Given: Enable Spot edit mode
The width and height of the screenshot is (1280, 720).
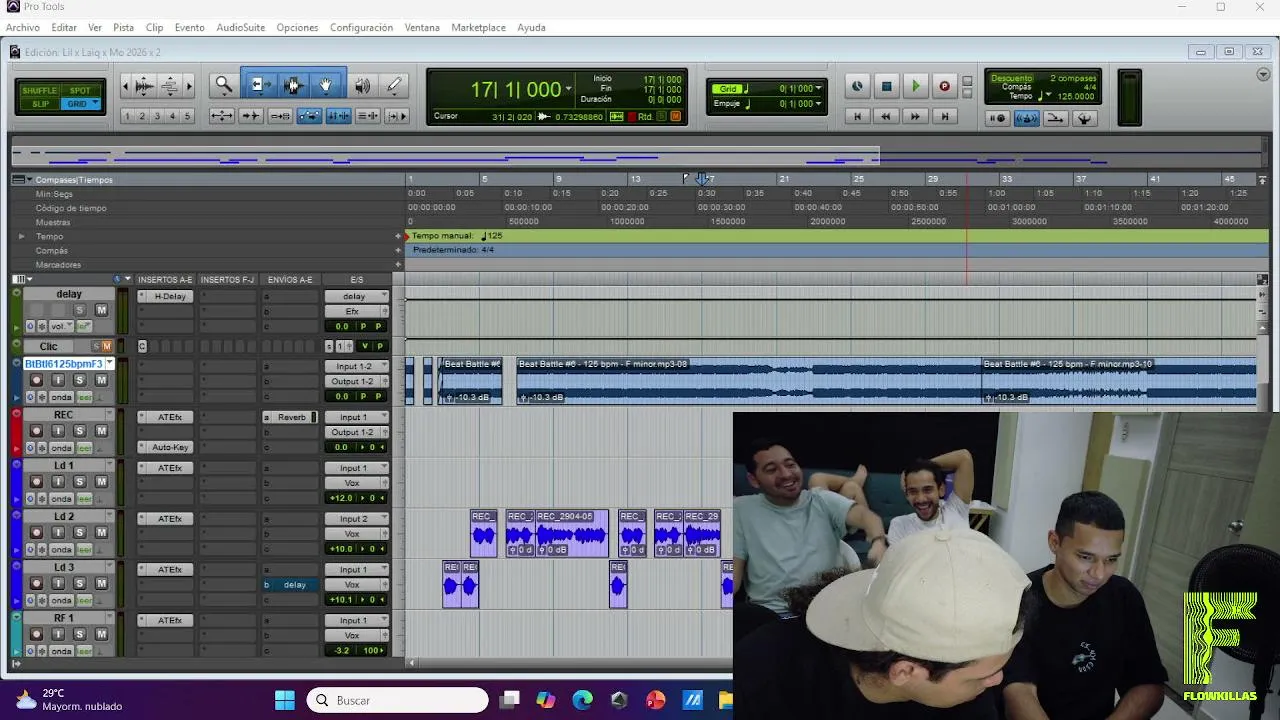Looking at the screenshot, I should [x=80, y=91].
